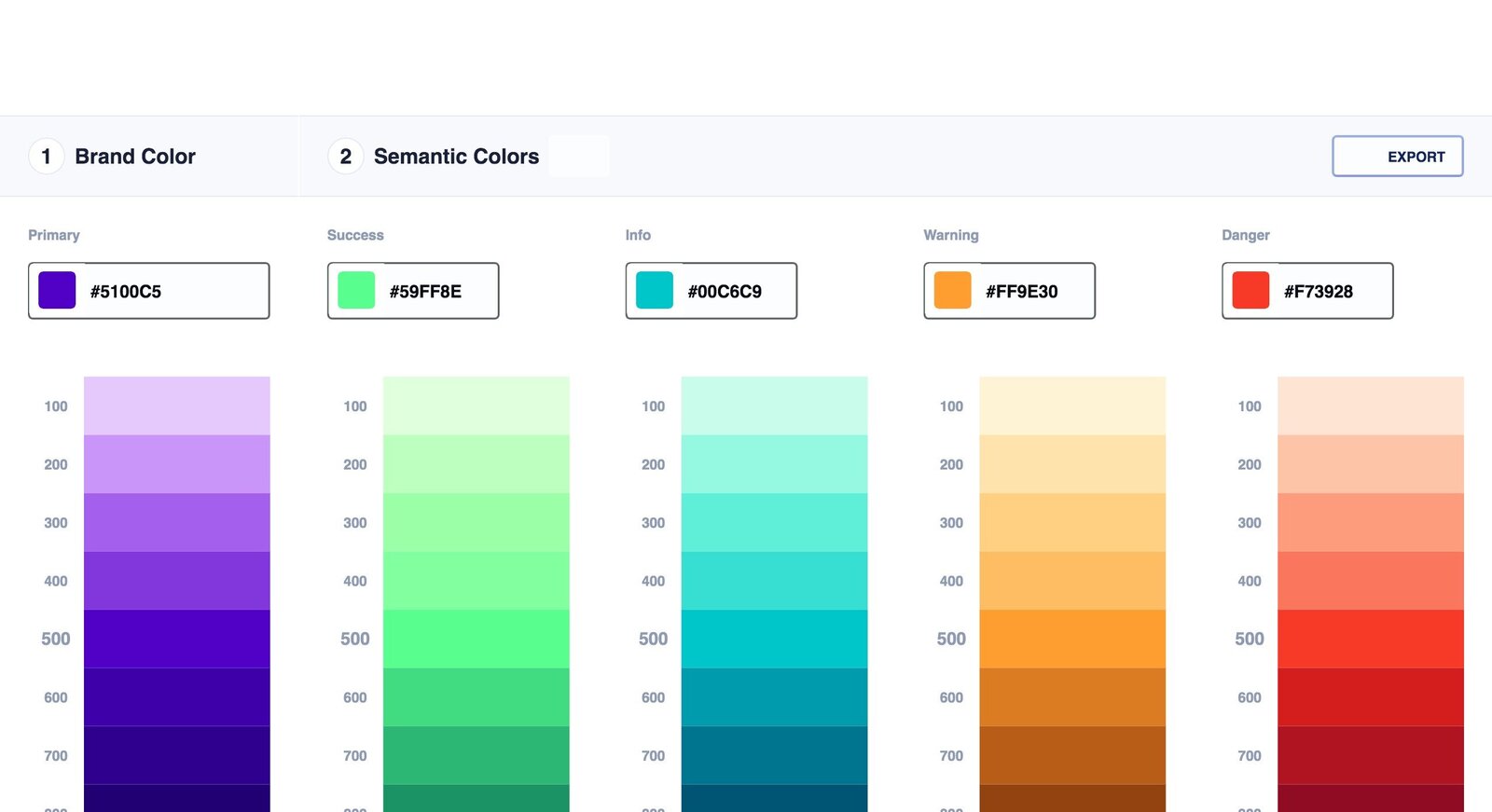Edit the Danger hex field #F73928
This screenshot has height=812, width=1492.
click(1308, 291)
